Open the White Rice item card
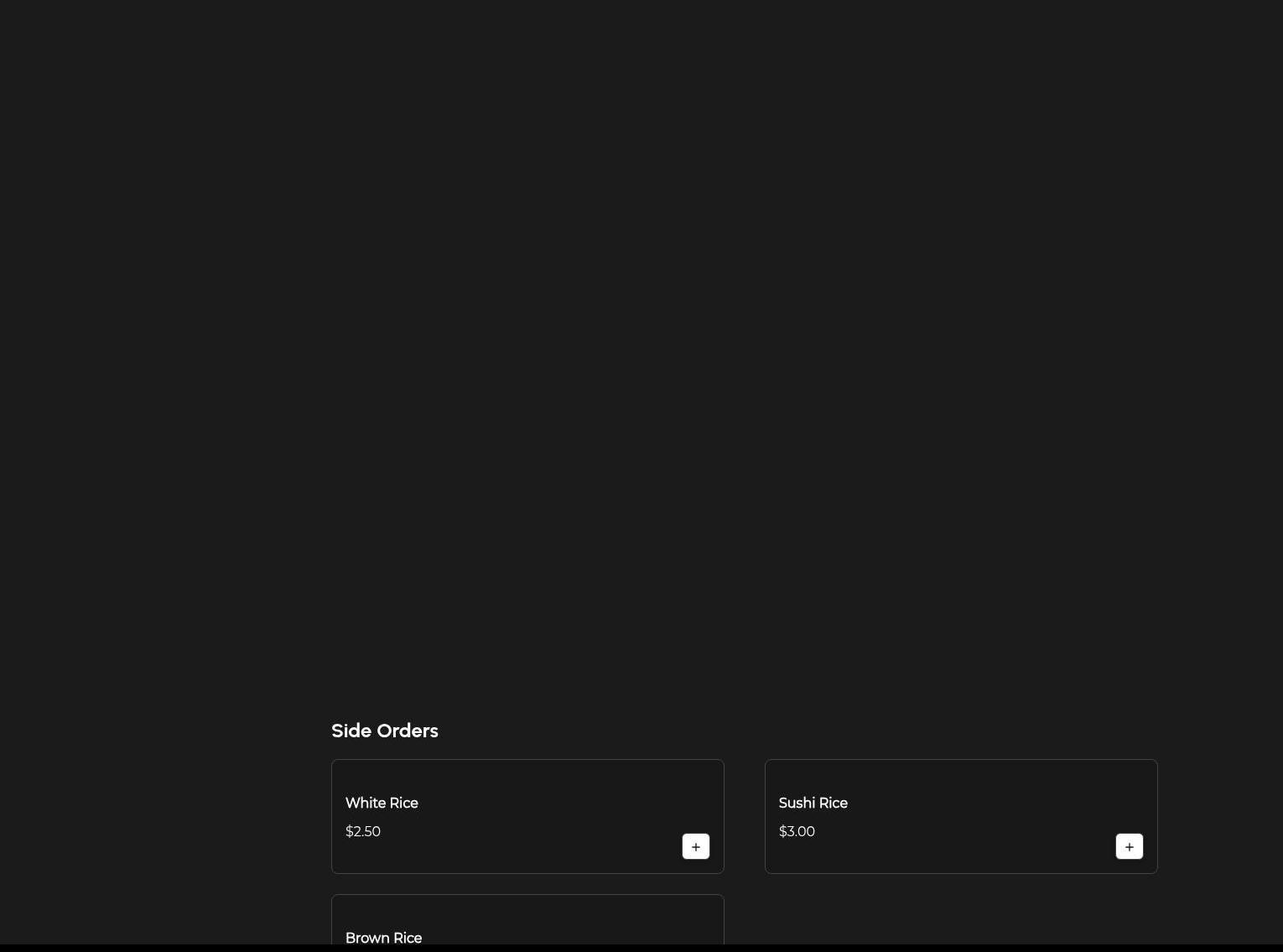This screenshot has width=1283, height=952. click(x=527, y=816)
